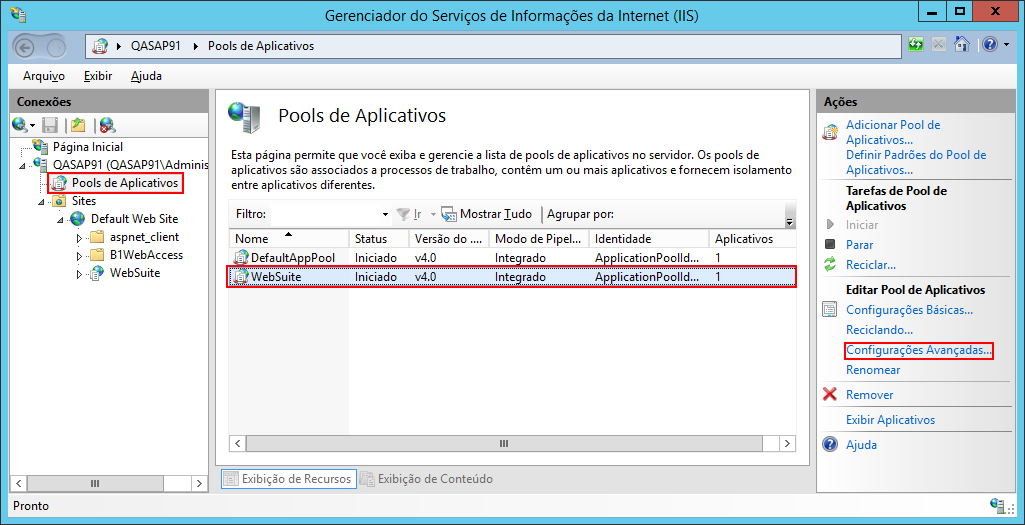Sort by the Modo de Pipel... column header
The image size is (1025, 525).
coord(539,239)
